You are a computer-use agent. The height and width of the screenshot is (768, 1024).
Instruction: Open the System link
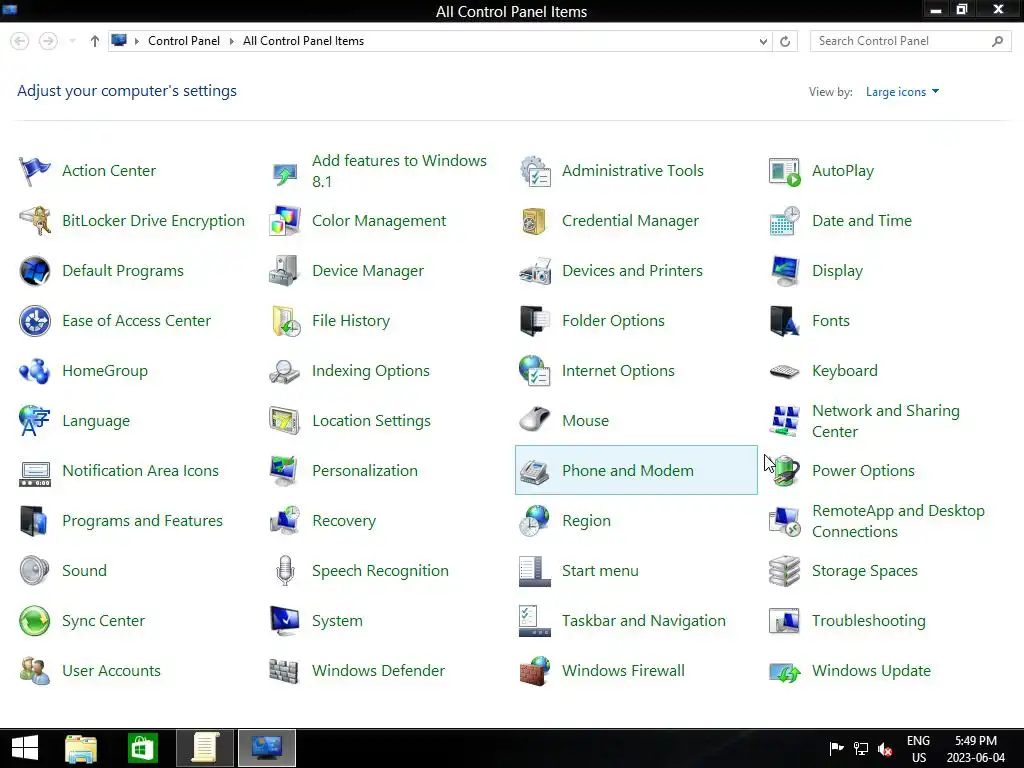point(337,620)
